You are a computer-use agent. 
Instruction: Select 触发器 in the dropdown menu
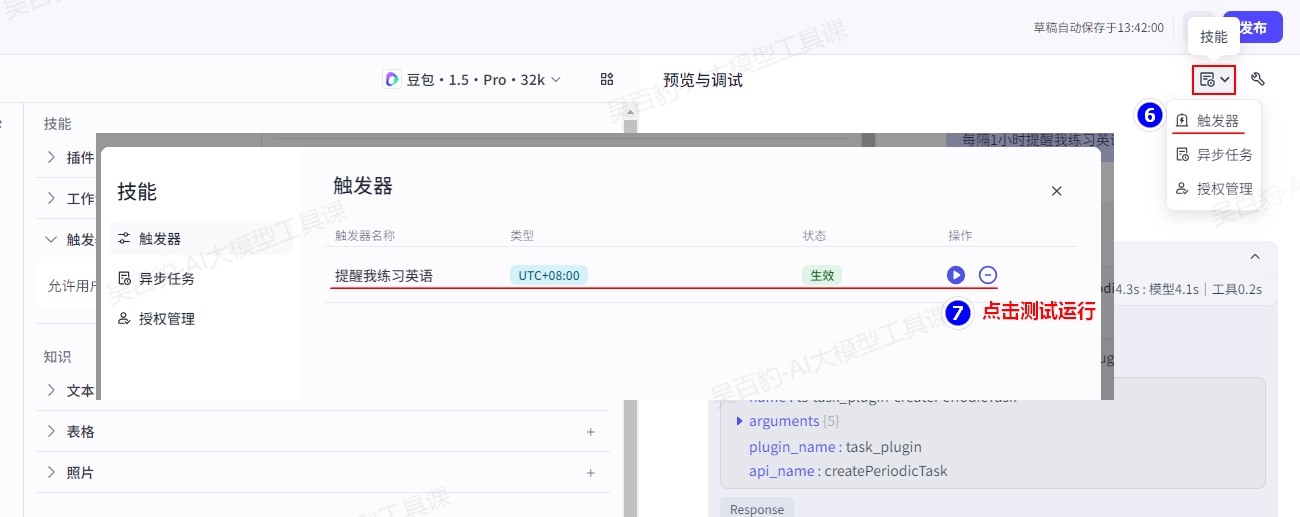[x=1216, y=120]
